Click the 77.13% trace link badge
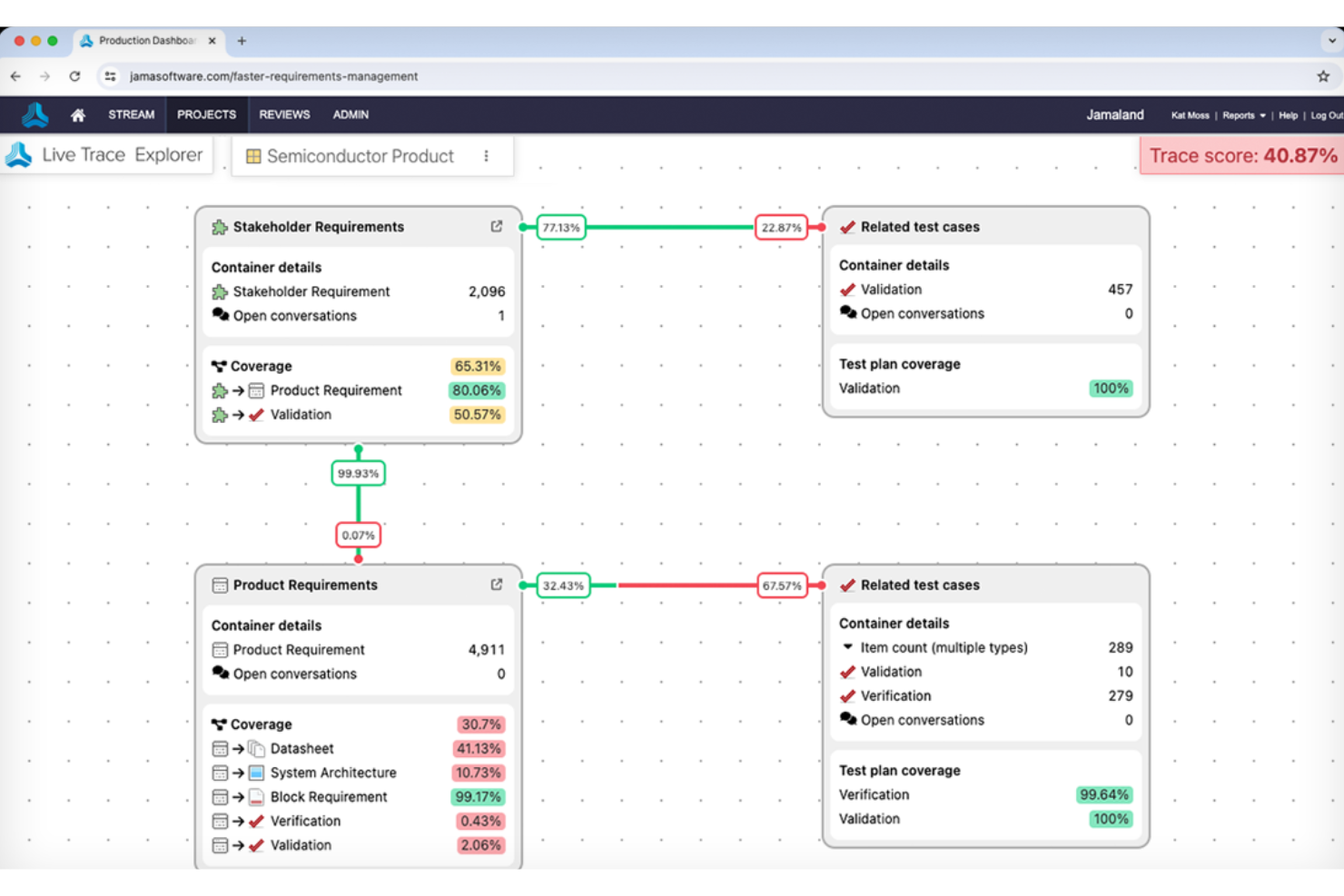 (x=561, y=227)
